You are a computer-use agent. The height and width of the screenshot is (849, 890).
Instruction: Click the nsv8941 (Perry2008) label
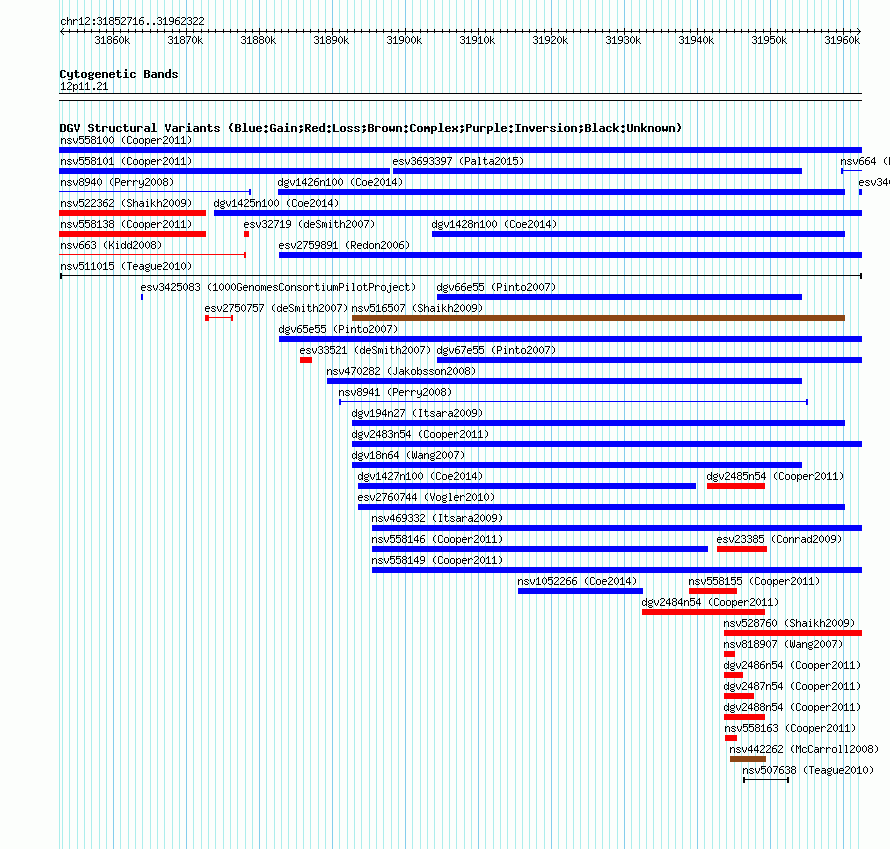click(395, 392)
